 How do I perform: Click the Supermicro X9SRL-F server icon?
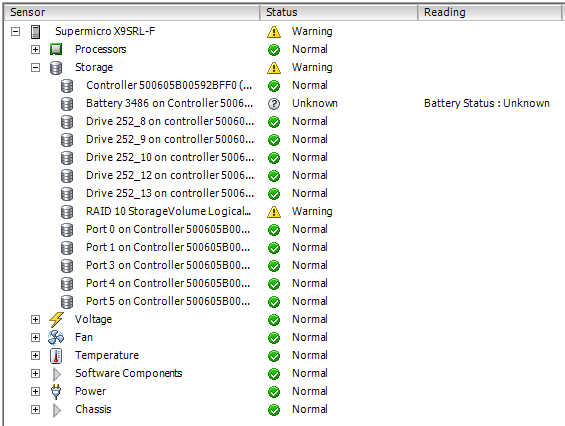tap(35, 32)
